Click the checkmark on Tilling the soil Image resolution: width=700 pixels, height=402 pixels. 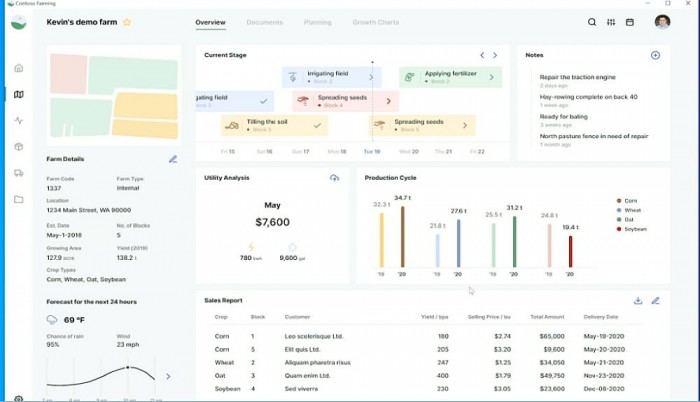[x=317, y=125]
